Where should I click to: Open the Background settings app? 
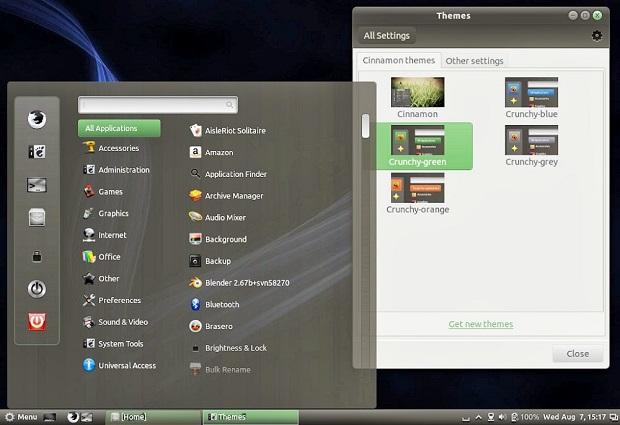point(218,239)
